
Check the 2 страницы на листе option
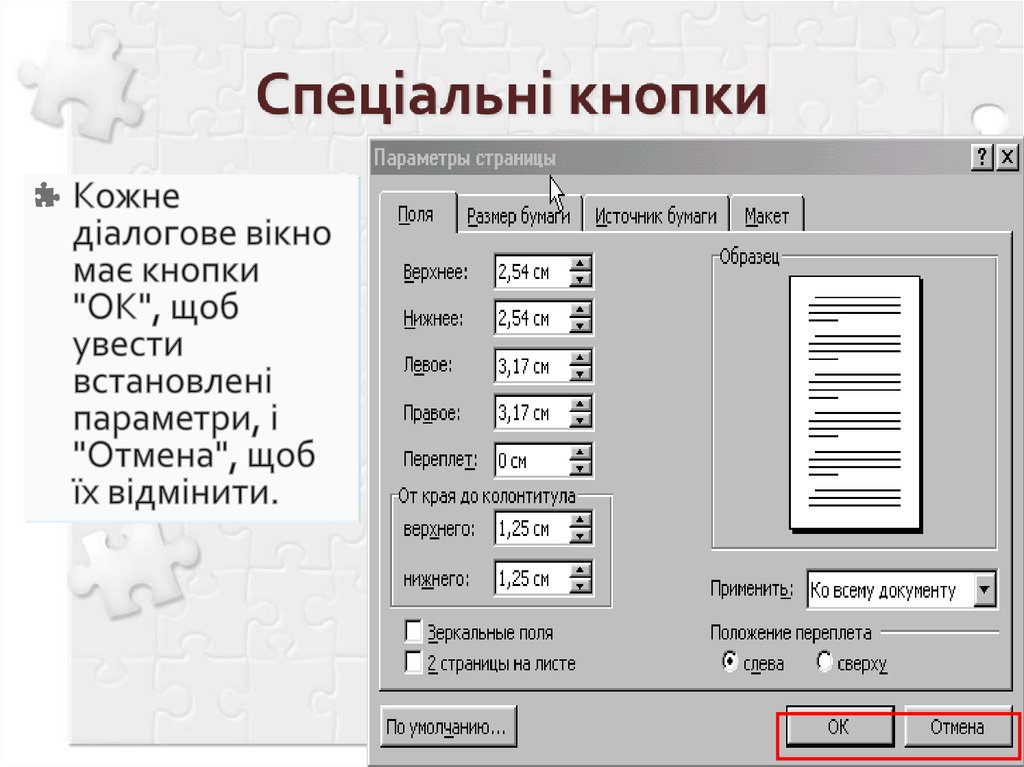point(413,661)
